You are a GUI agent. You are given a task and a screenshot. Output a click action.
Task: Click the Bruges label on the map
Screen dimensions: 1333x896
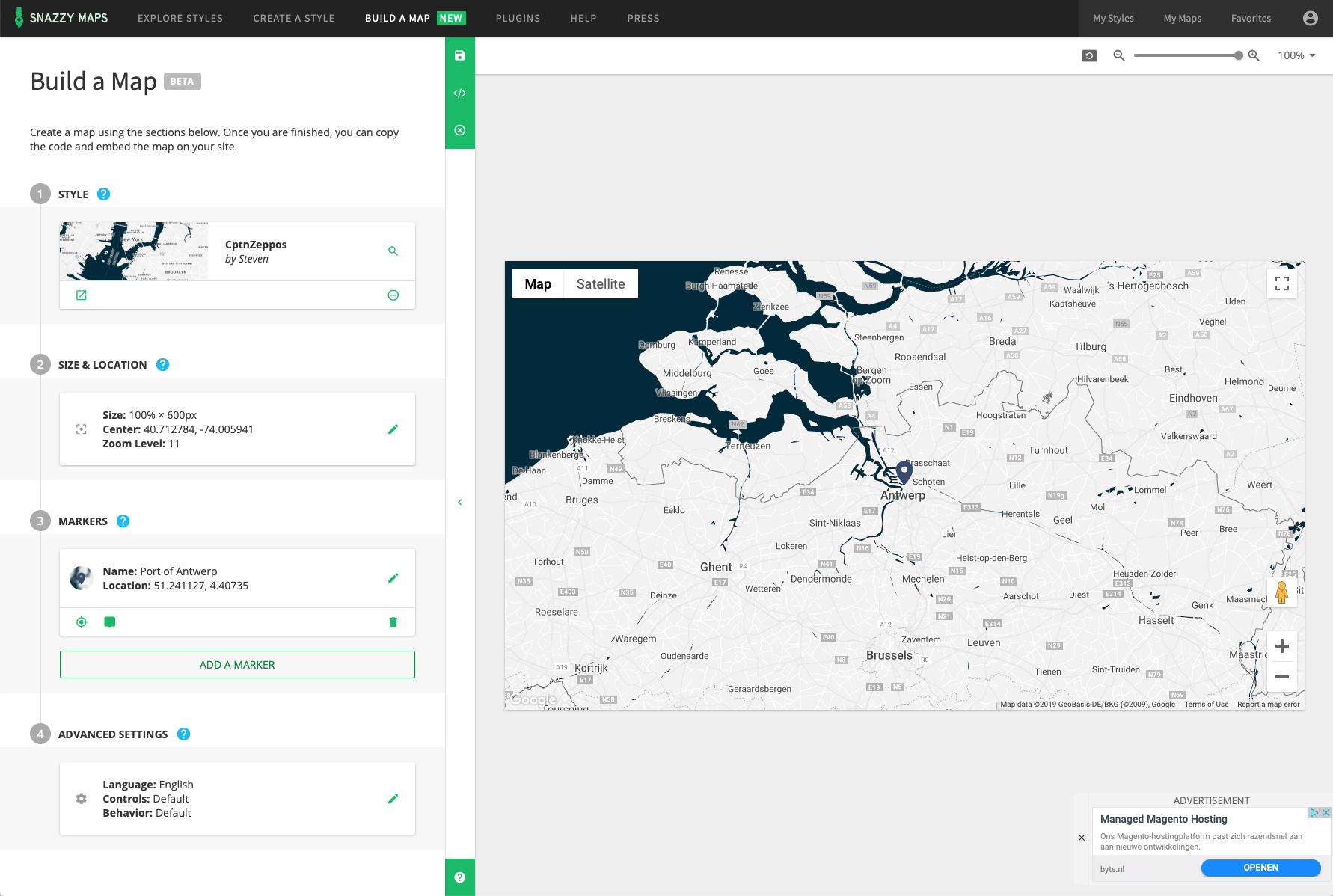coord(582,500)
